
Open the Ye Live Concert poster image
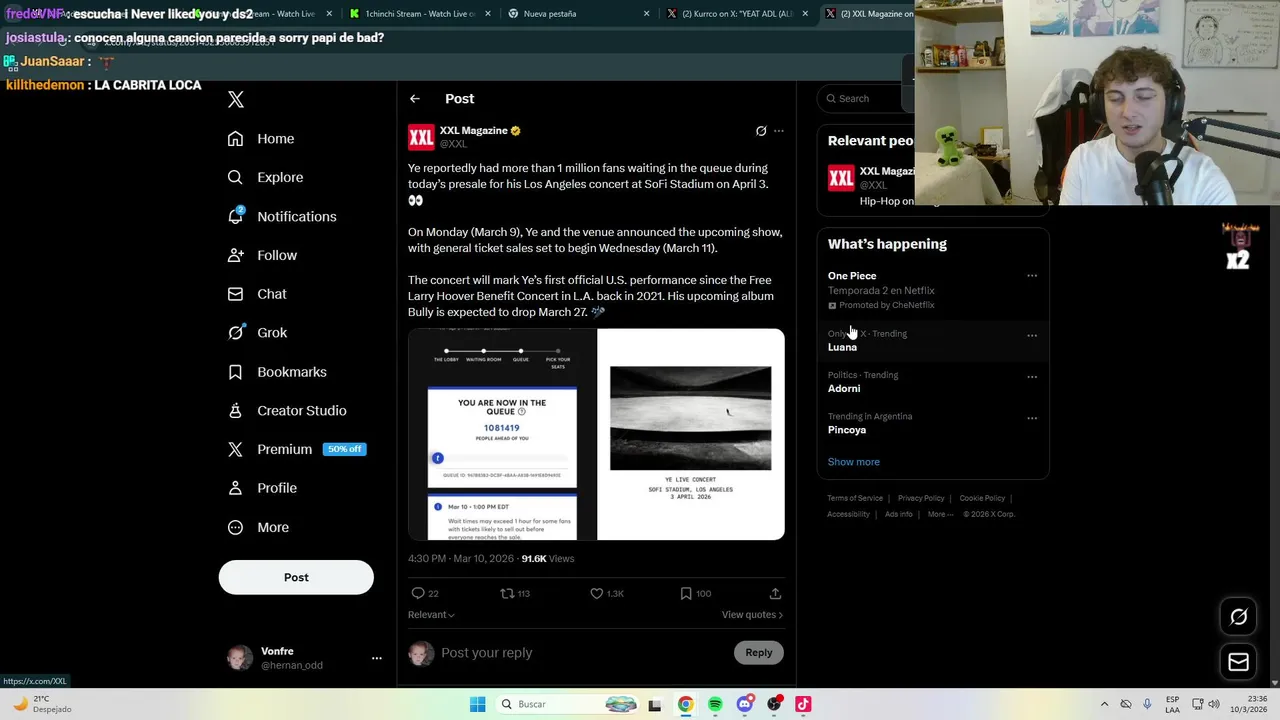691,434
